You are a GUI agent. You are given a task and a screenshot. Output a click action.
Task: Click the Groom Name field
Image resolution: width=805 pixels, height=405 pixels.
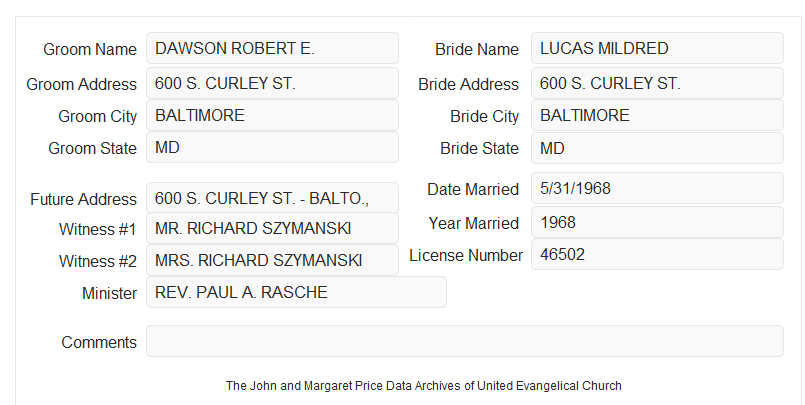tap(272, 48)
